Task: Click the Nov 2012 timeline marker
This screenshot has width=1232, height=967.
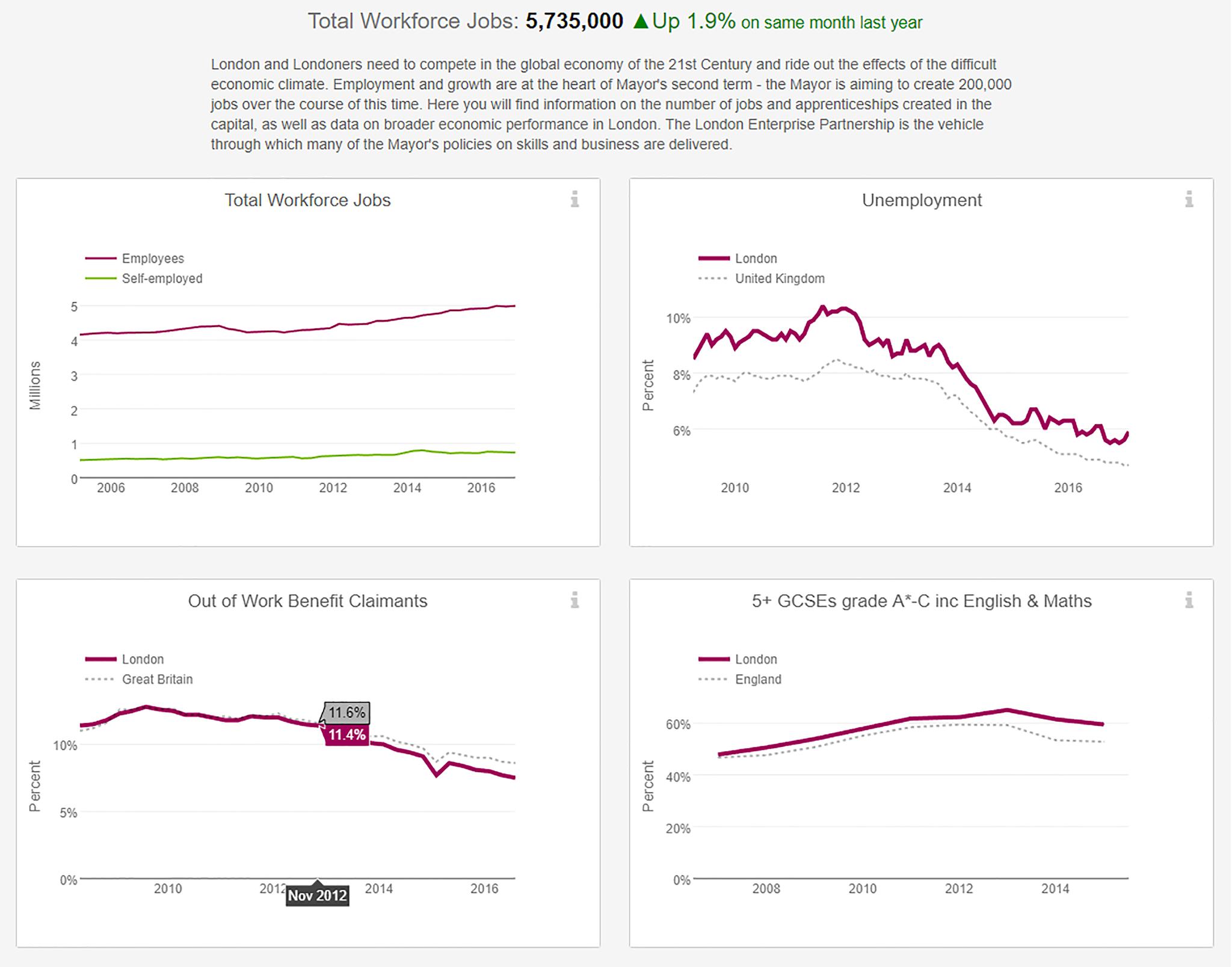Action: point(318,895)
